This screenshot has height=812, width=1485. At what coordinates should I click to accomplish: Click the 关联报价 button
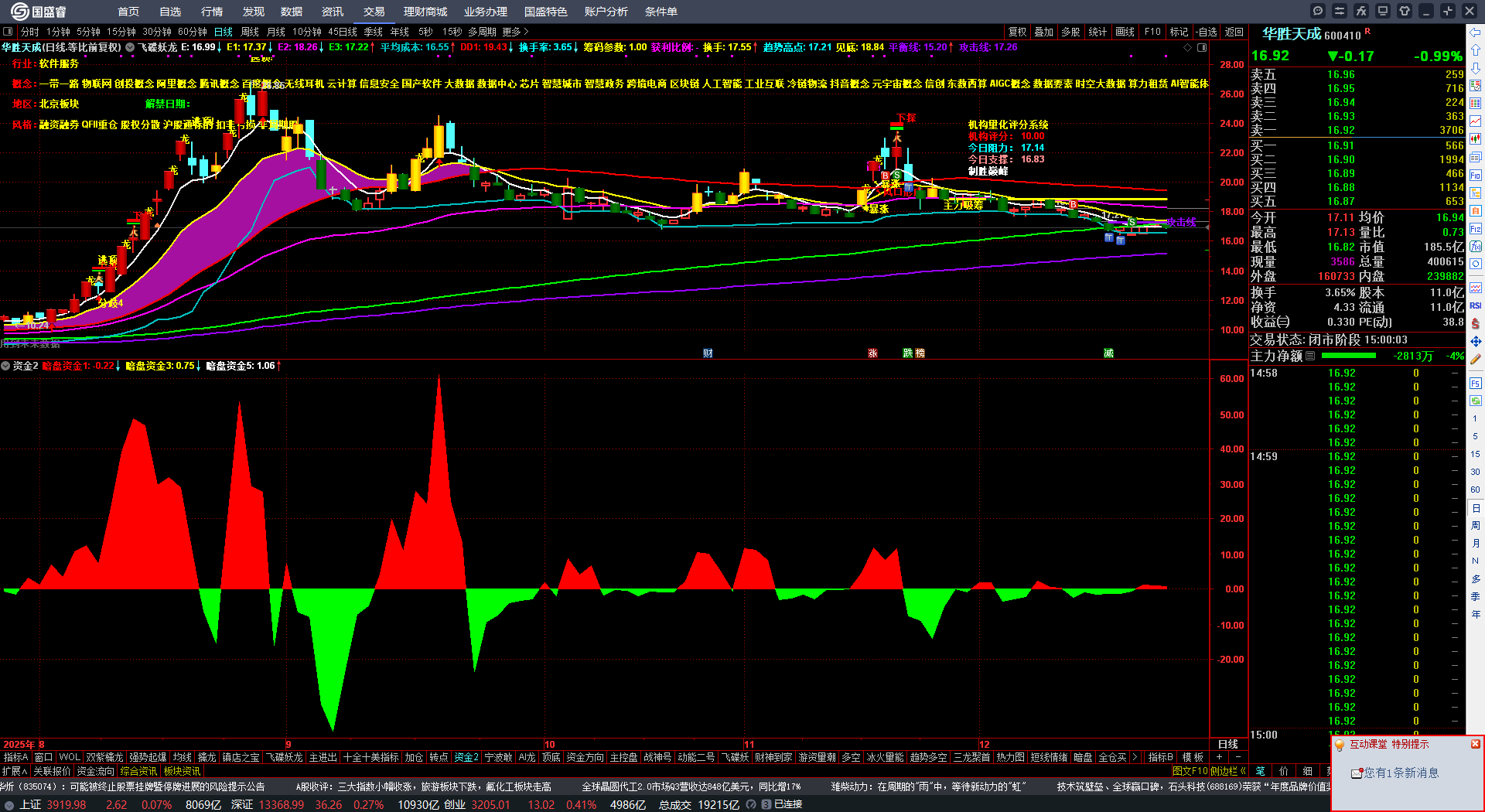click(x=52, y=771)
